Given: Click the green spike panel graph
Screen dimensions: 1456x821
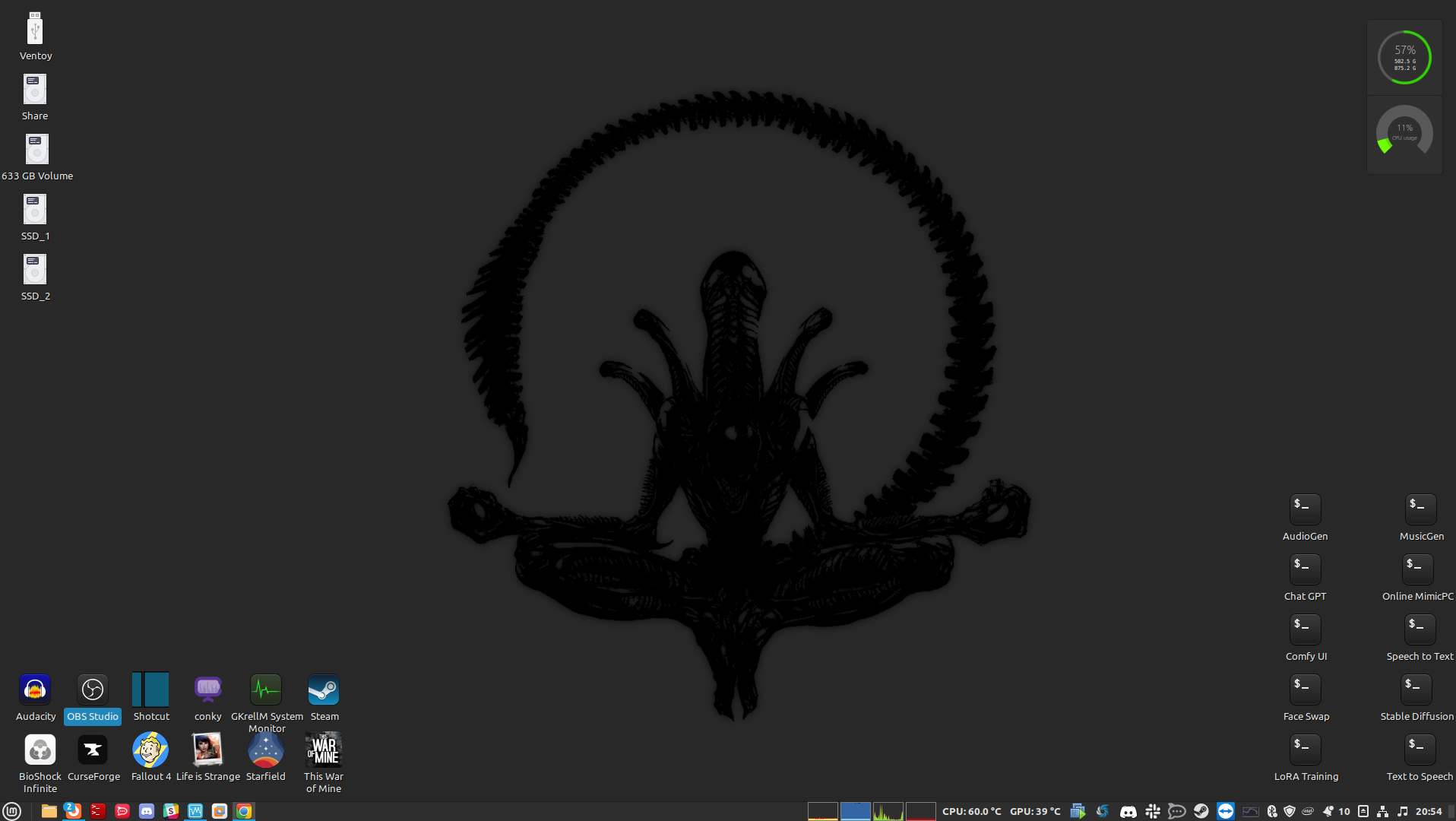Looking at the screenshot, I should pyautogui.click(x=888, y=811).
